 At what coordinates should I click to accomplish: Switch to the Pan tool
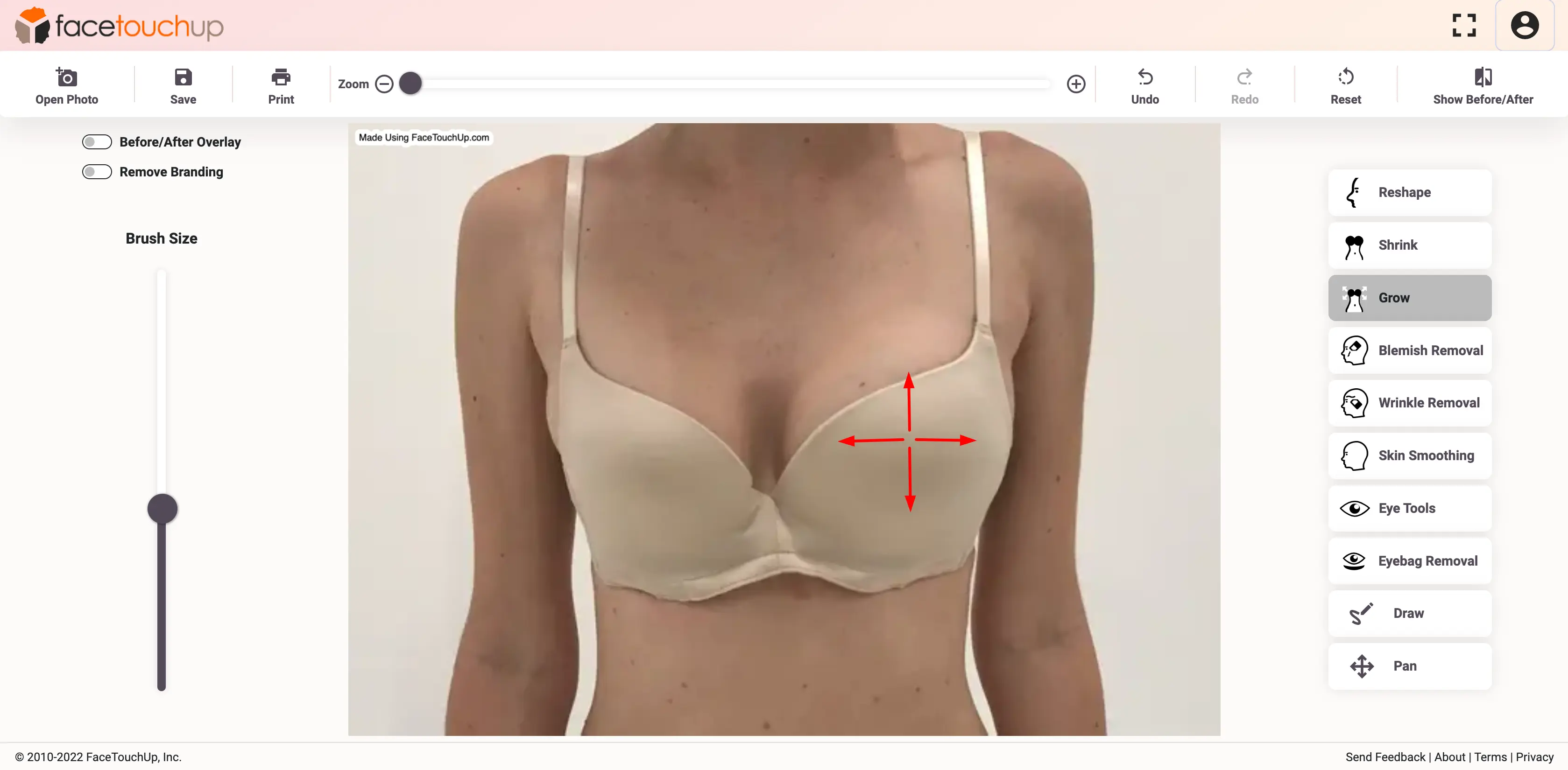click(x=1410, y=666)
